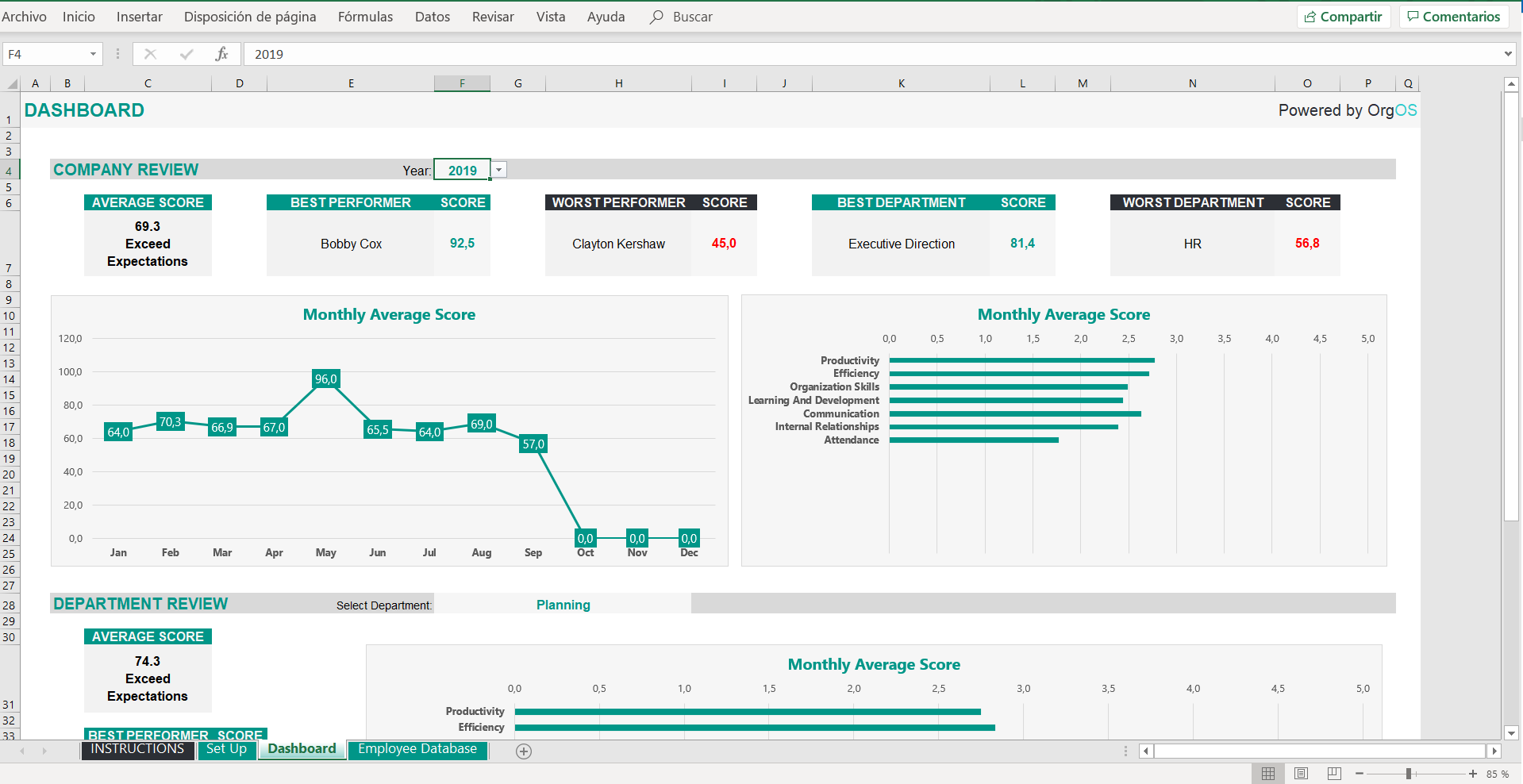Viewport: 1523px width, 784px height.
Task: Switch to Page Break Preview view
Action: [x=1334, y=774]
